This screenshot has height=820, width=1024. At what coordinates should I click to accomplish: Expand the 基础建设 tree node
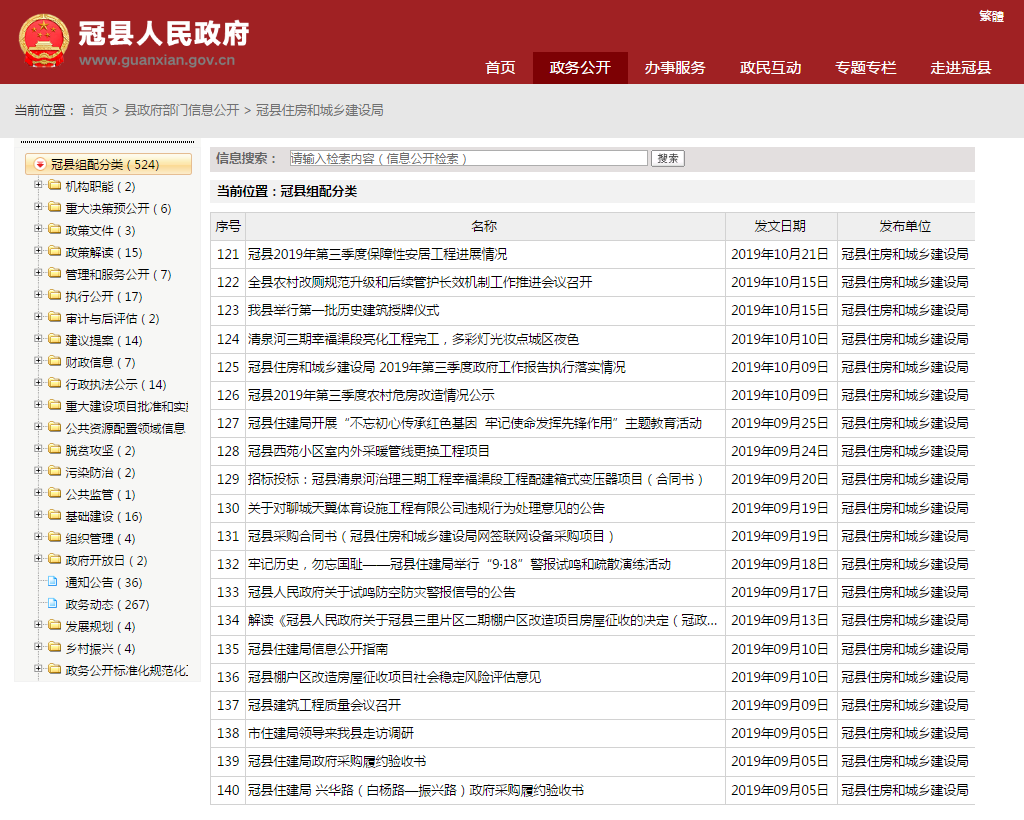(38, 515)
